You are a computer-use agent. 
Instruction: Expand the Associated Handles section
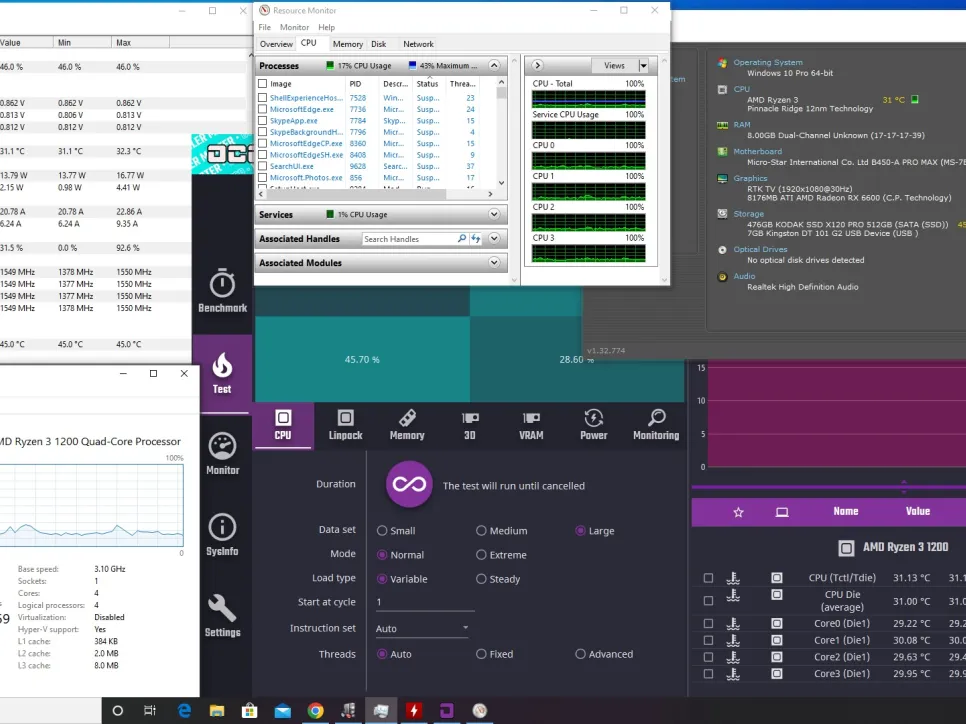click(494, 238)
